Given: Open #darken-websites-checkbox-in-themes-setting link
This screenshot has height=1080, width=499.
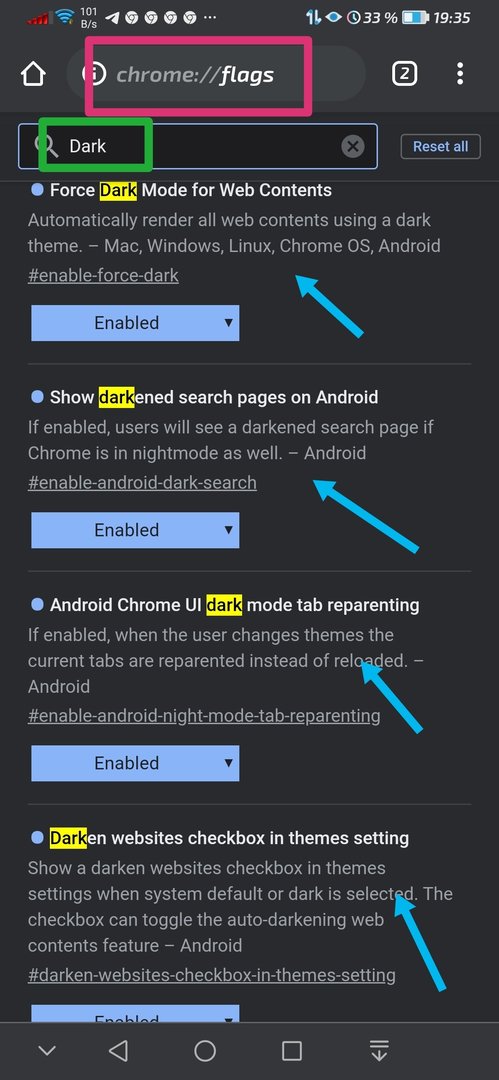Looking at the screenshot, I should click(x=212, y=975).
